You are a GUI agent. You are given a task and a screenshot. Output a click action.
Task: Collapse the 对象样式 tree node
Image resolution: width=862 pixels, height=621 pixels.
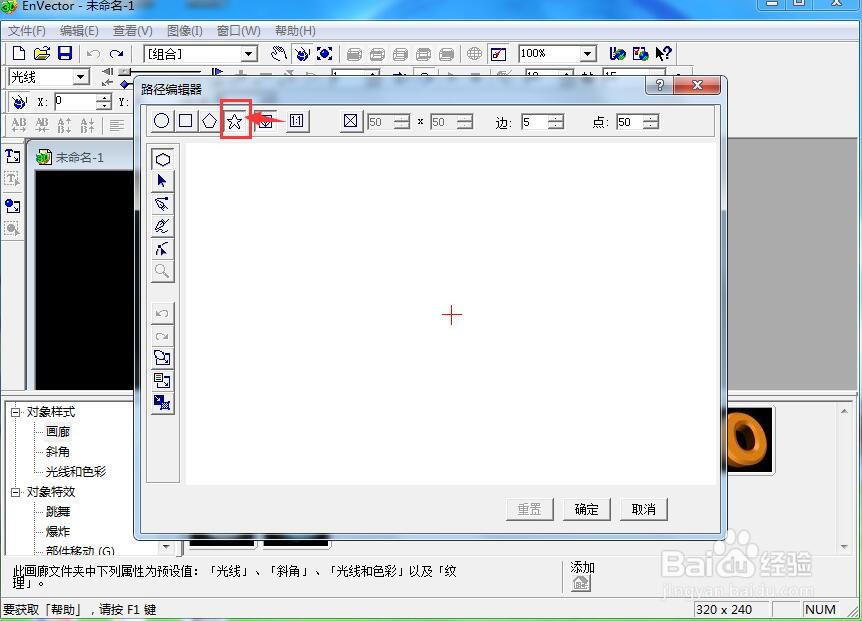[15, 412]
